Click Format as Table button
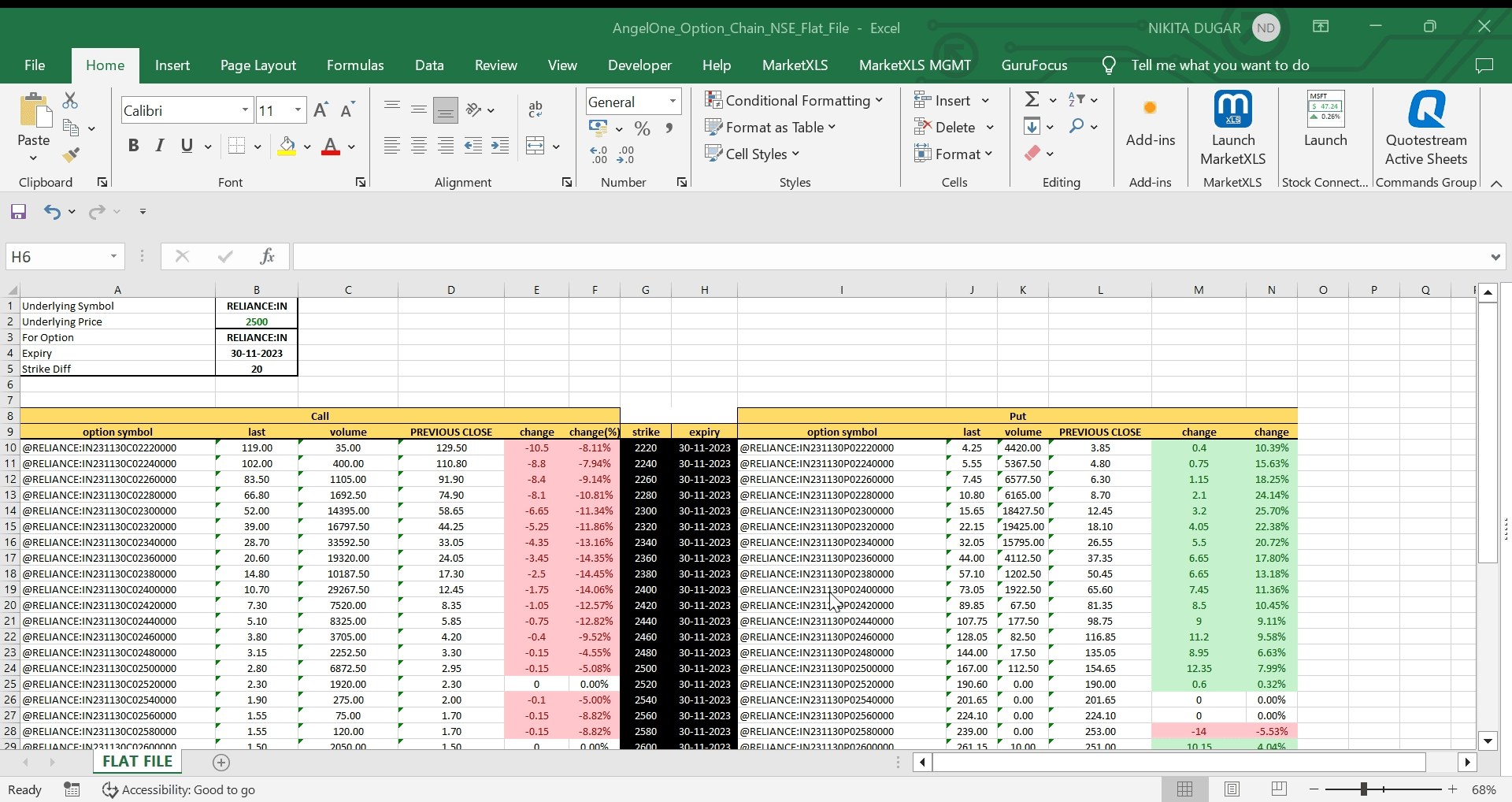 pos(770,127)
